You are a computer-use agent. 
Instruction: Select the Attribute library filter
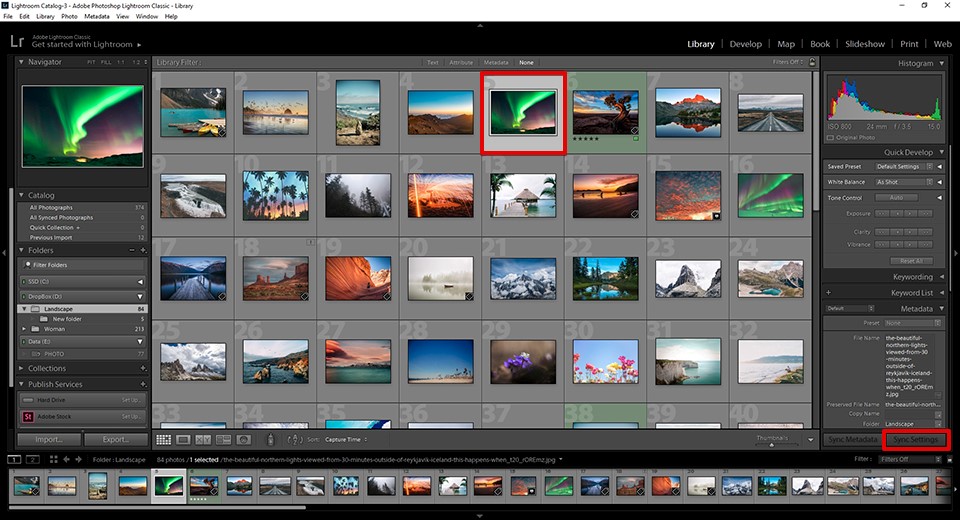[x=461, y=62]
